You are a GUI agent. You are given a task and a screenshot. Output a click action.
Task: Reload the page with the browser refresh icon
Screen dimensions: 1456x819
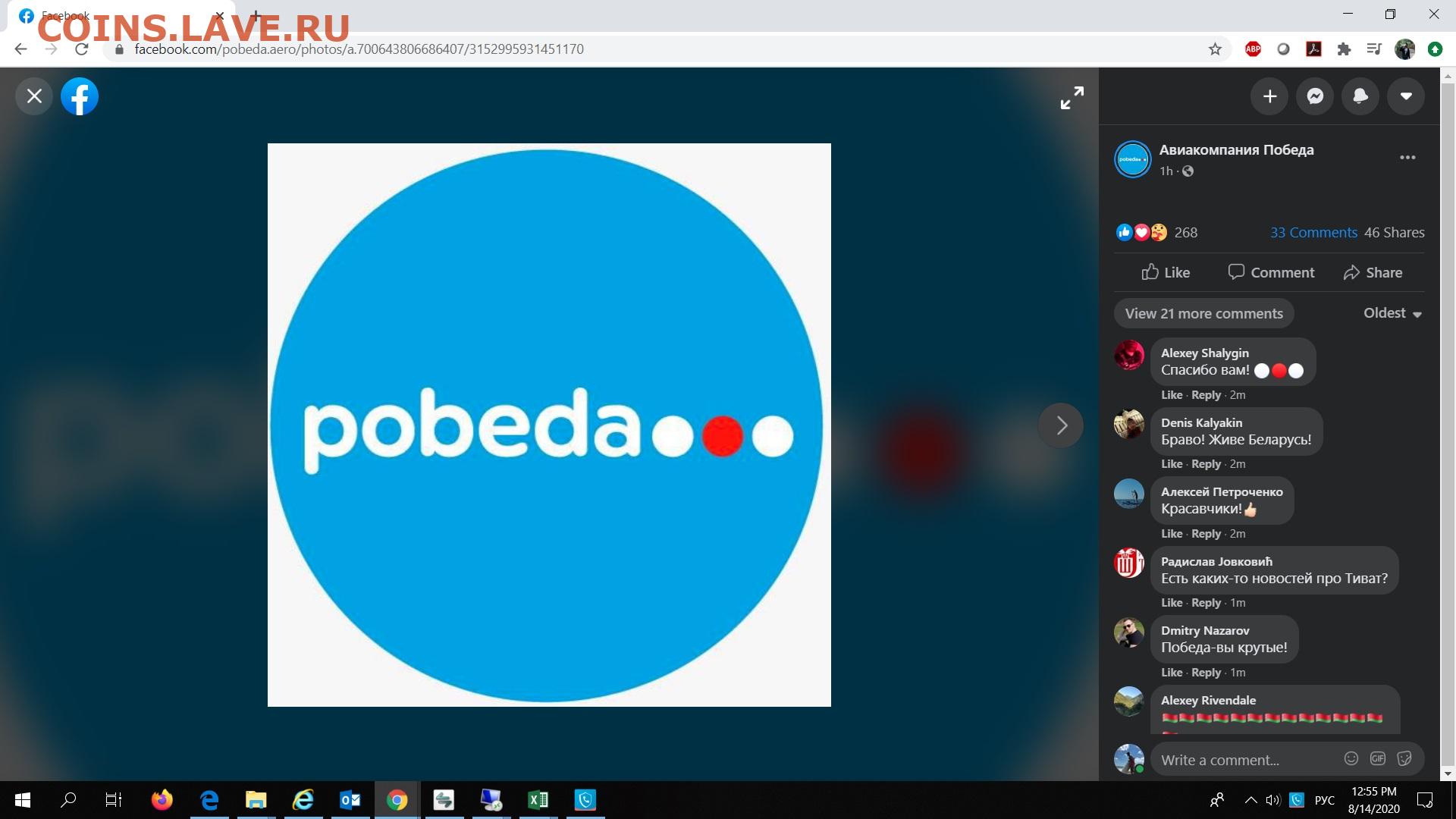coord(82,49)
